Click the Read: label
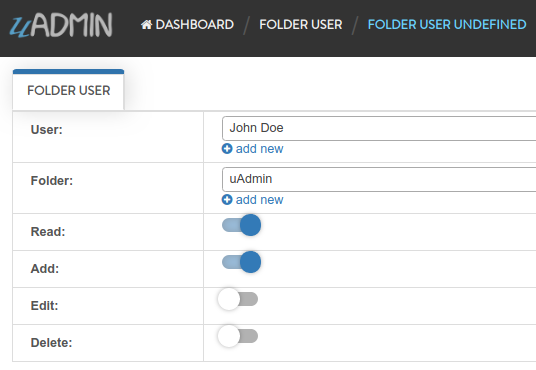 pos(48,232)
